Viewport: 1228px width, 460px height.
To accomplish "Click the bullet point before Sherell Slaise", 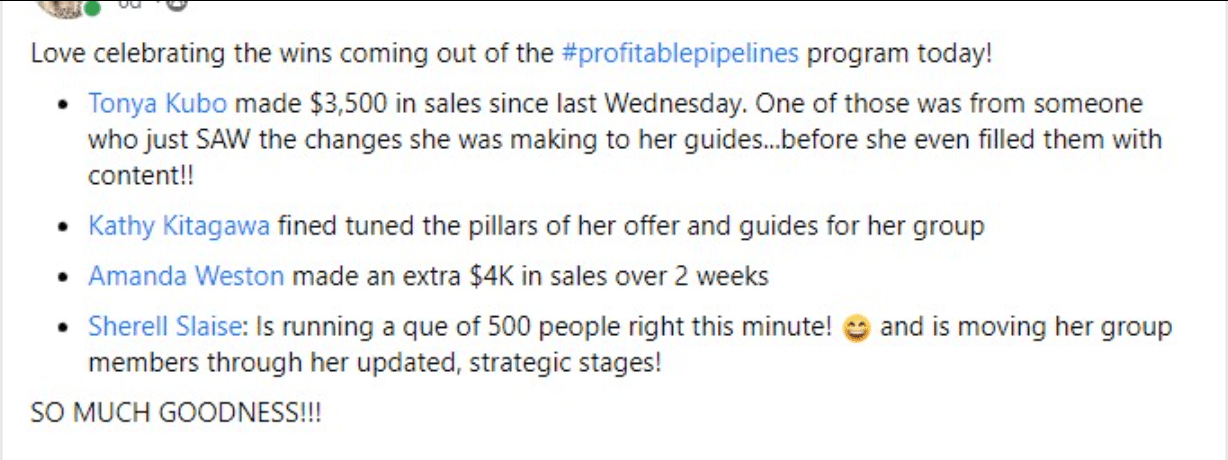I will 64,327.
